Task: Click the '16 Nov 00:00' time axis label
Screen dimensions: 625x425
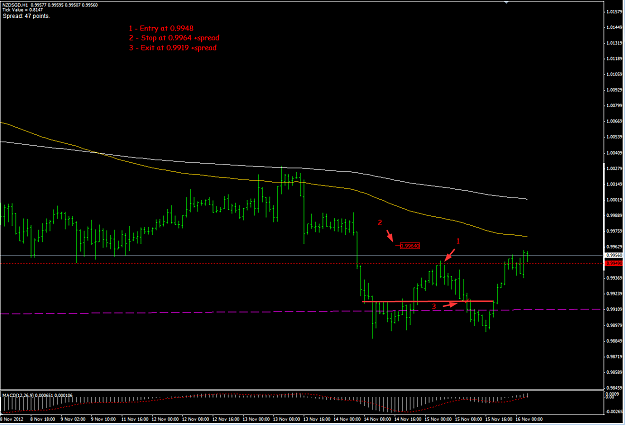Action: tap(529, 419)
